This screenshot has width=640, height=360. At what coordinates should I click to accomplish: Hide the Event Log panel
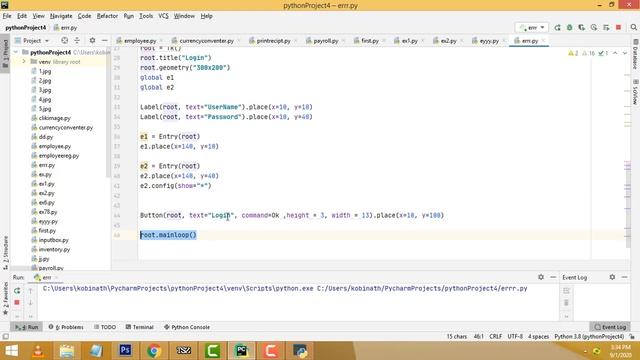pos(624,277)
